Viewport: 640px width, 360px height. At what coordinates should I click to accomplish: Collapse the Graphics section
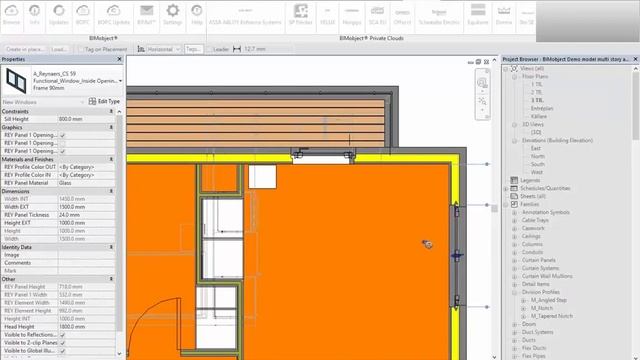pyautogui.click(x=111, y=127)
